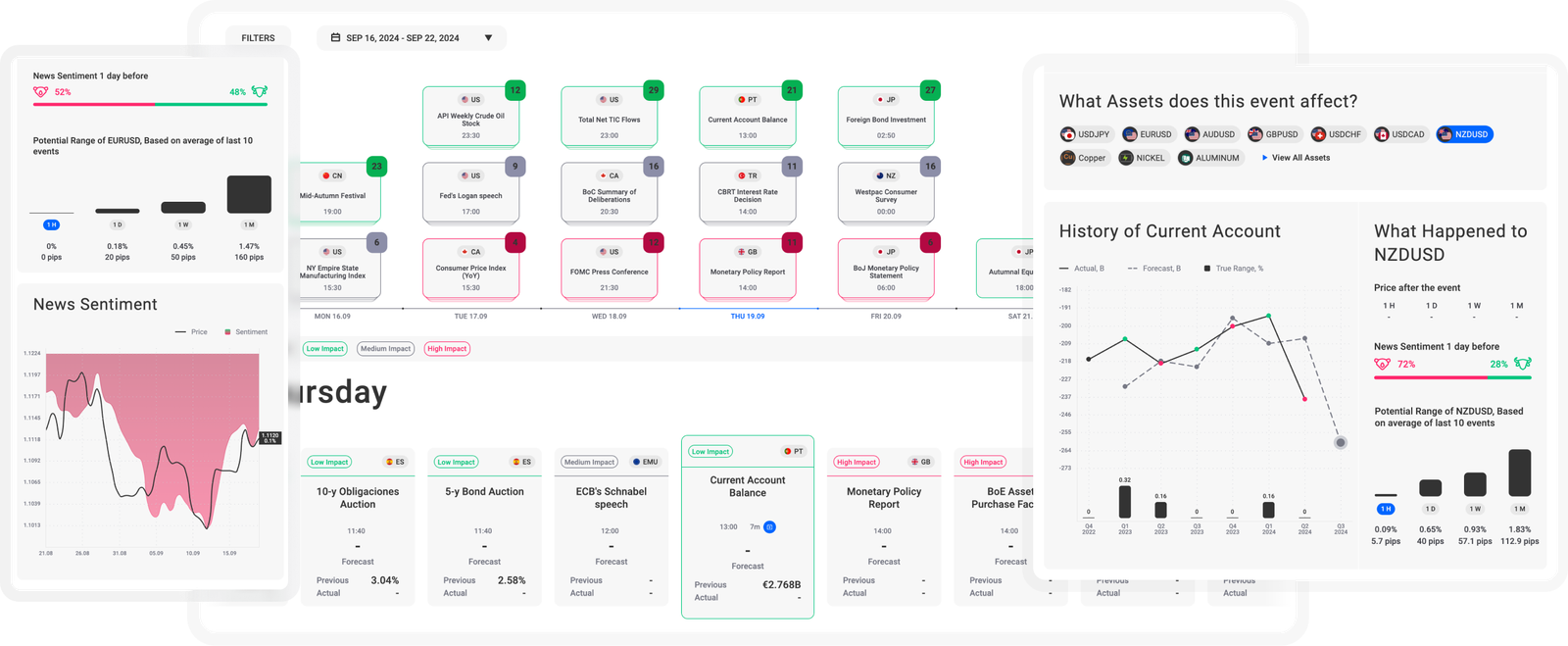
Task: Toggle the High Impact filter chip
Action: point(447,349)
